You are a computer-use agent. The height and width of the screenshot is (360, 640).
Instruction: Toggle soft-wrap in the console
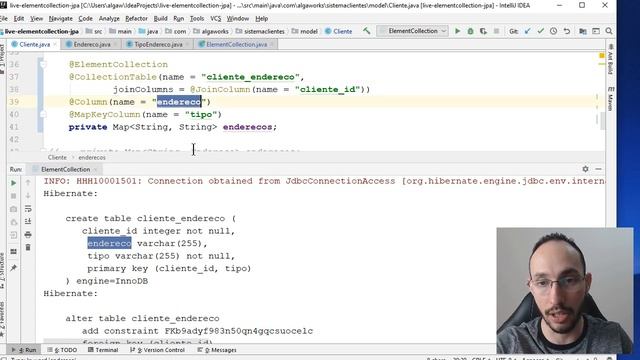[x=28, y=209]
